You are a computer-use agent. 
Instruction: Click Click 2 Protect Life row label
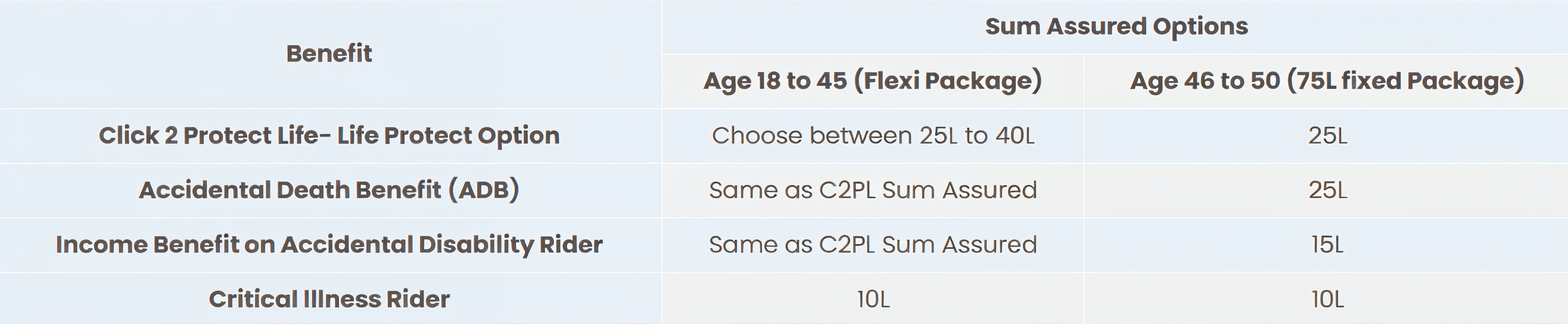tap(329, 135)
